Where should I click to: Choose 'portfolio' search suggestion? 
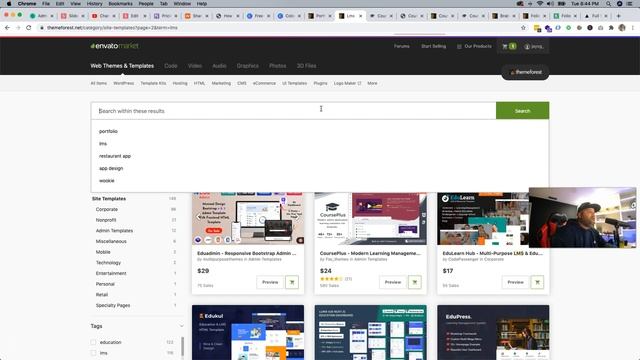(x=108, y=131)
